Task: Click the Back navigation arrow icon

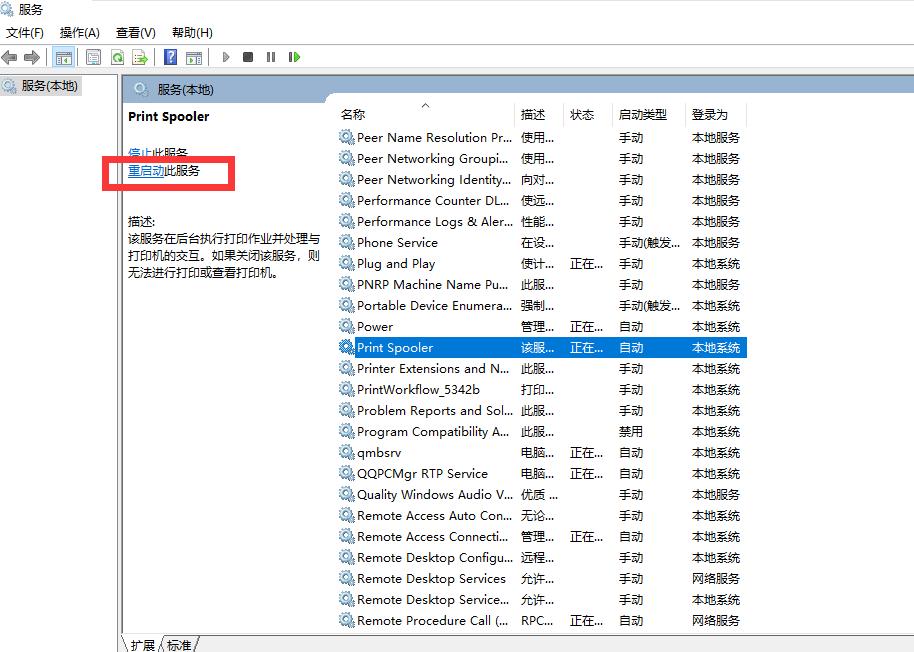Action: click(x=10, y=57)
